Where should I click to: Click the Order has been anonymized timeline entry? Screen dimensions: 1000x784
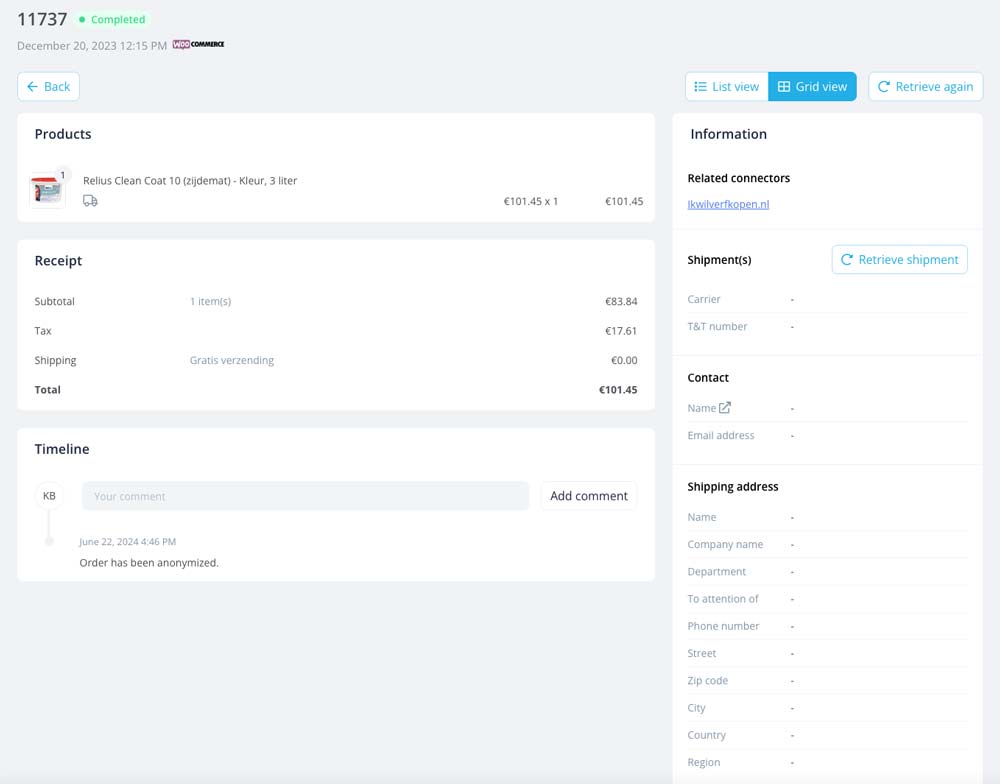pyautogui.click(x=149, y=563)
